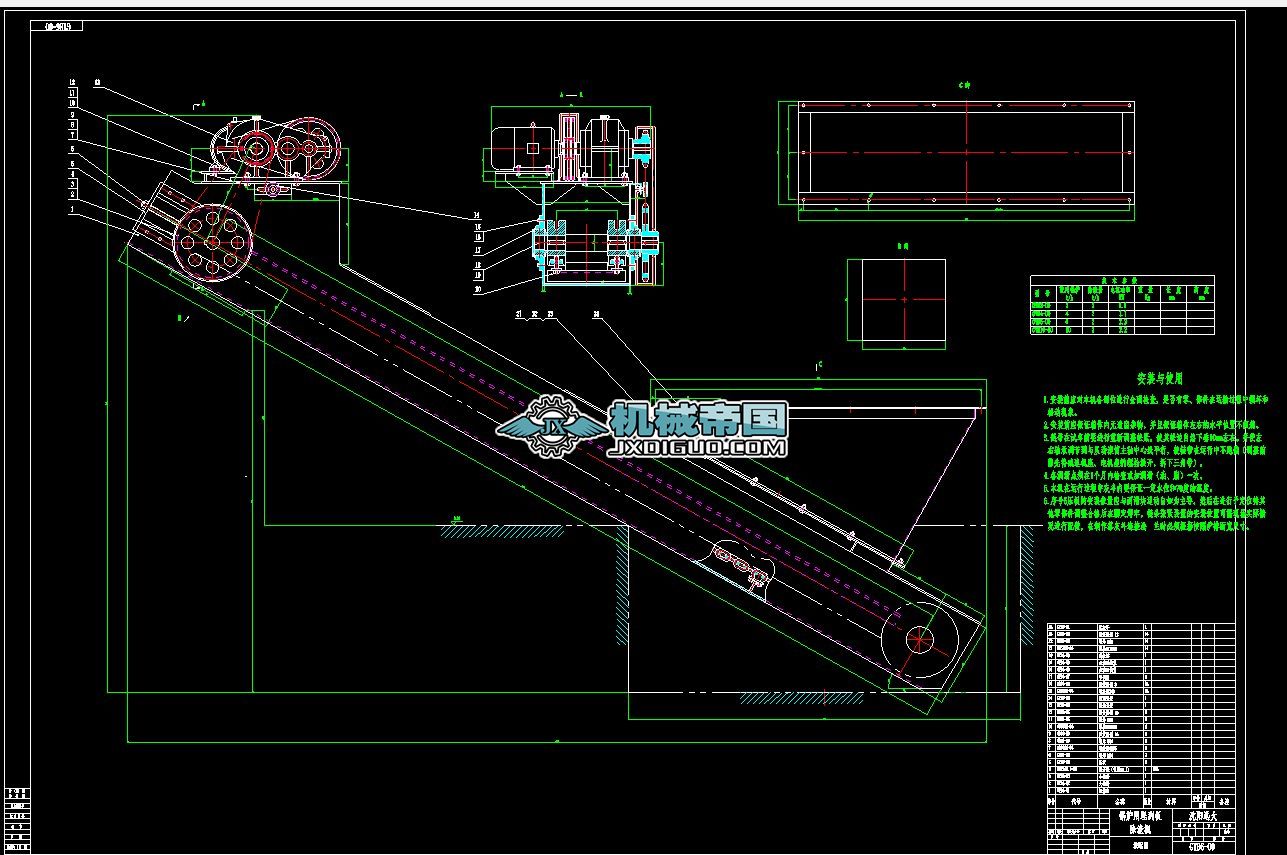Select the electric motor in section A view
Screen dimensions: 1287x855
(x=522, y=146)
